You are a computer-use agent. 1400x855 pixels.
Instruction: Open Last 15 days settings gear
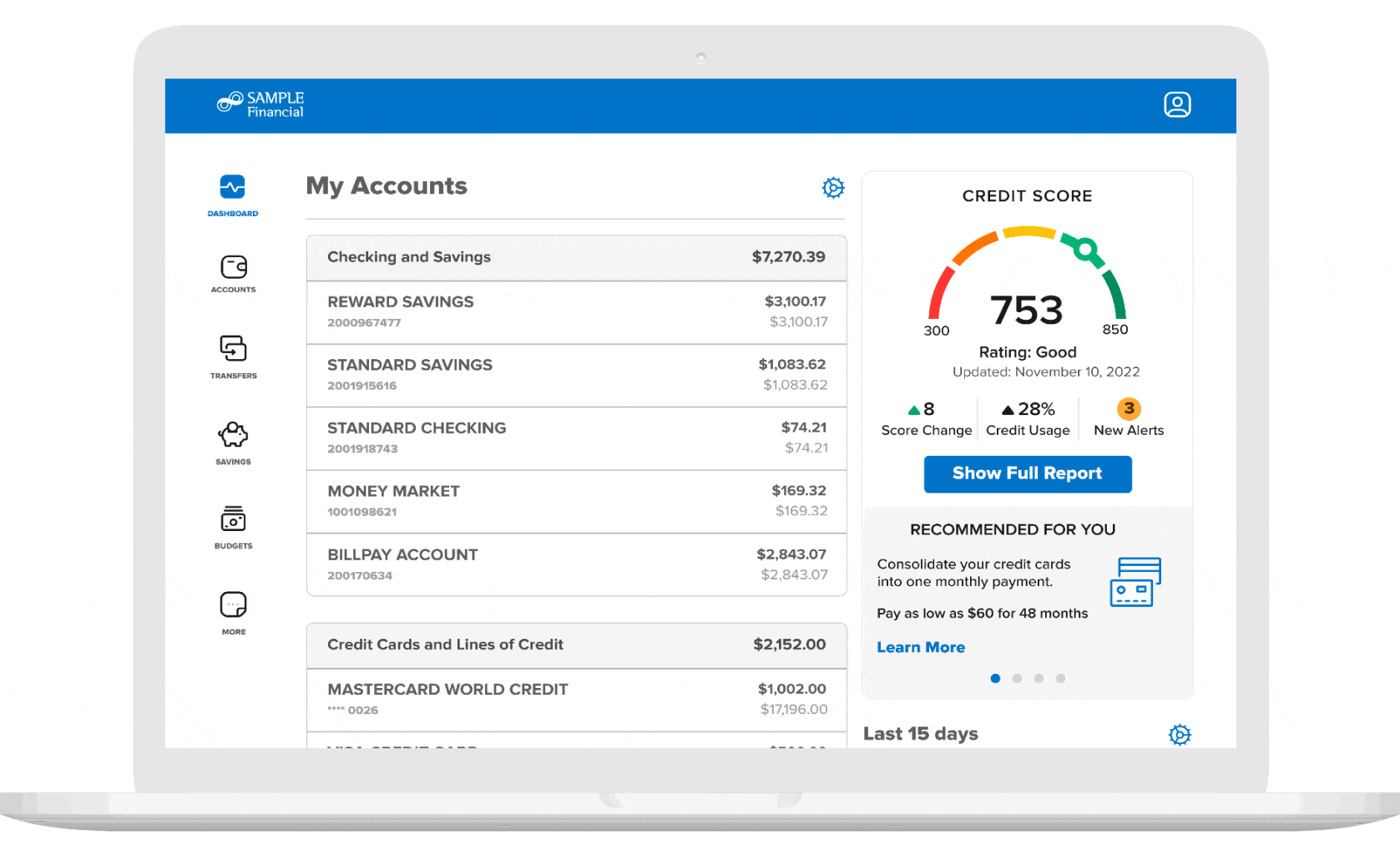pyautogui.click(x=1180, y=735)
